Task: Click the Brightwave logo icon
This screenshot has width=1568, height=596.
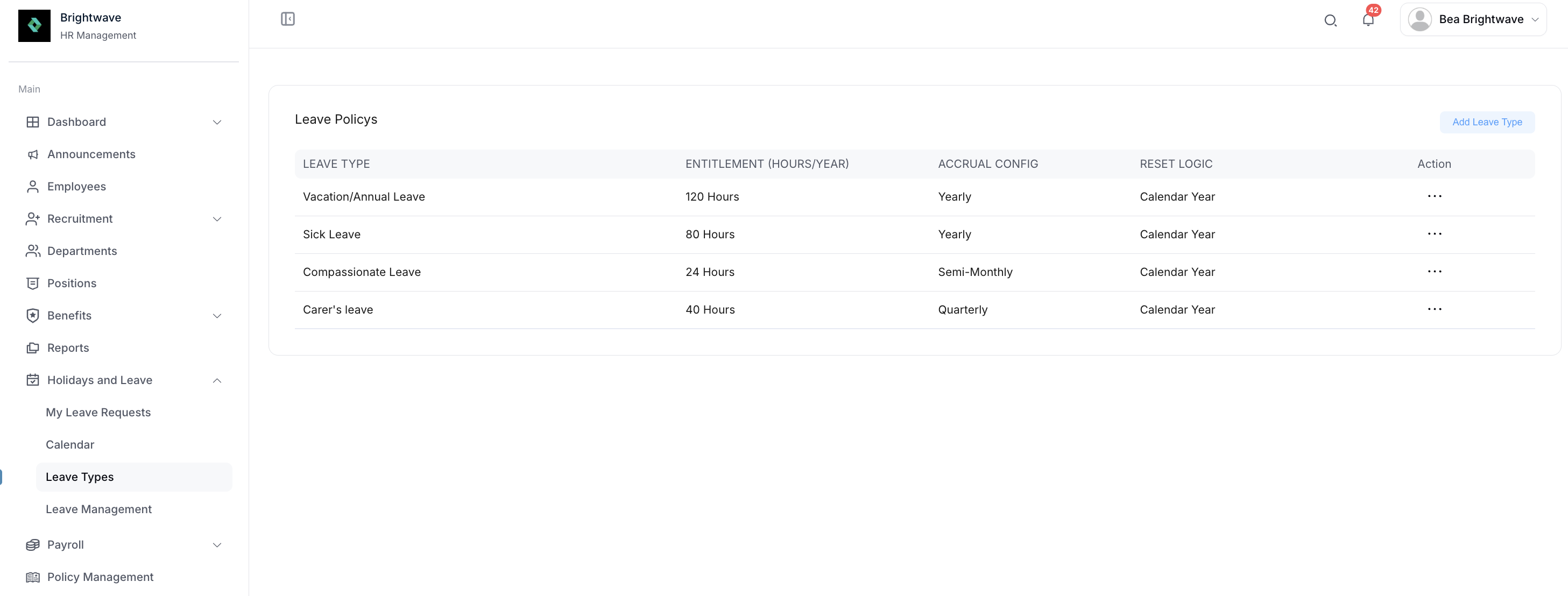Action: tap(34, 26)
